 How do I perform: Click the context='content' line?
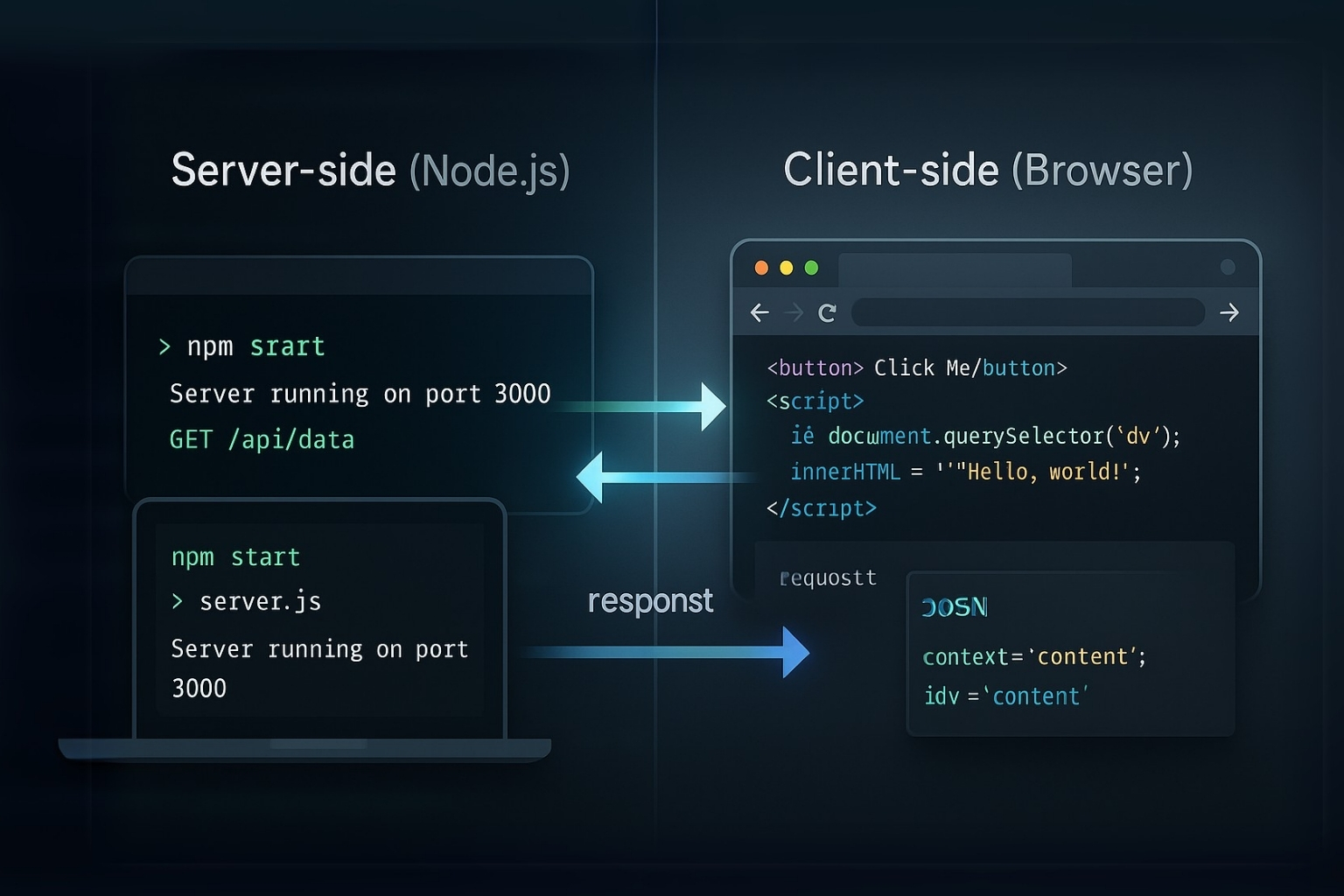pyautogui.click(x=1034, y=656)
